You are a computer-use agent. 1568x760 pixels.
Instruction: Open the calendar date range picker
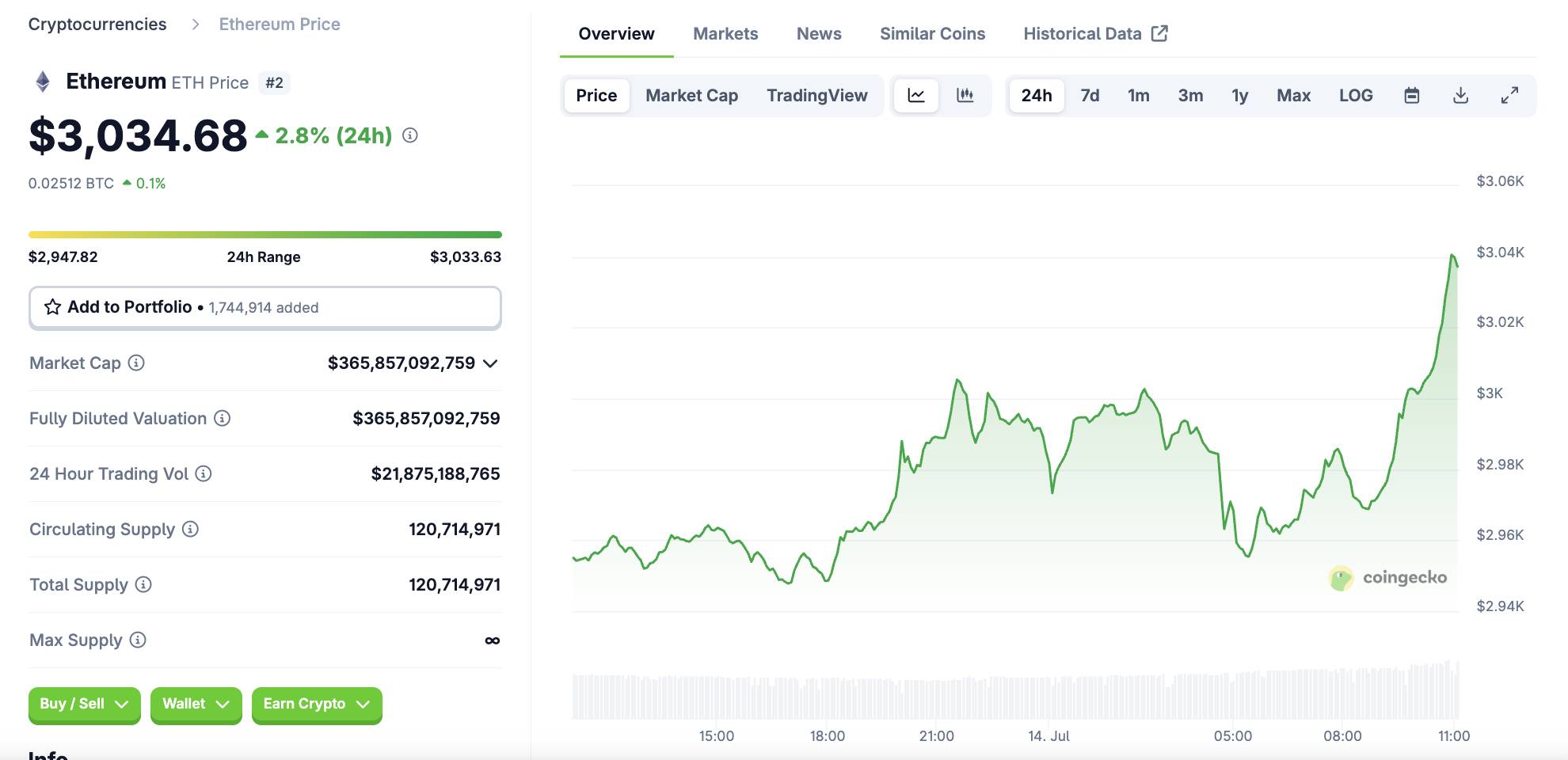coord(1411,96)
